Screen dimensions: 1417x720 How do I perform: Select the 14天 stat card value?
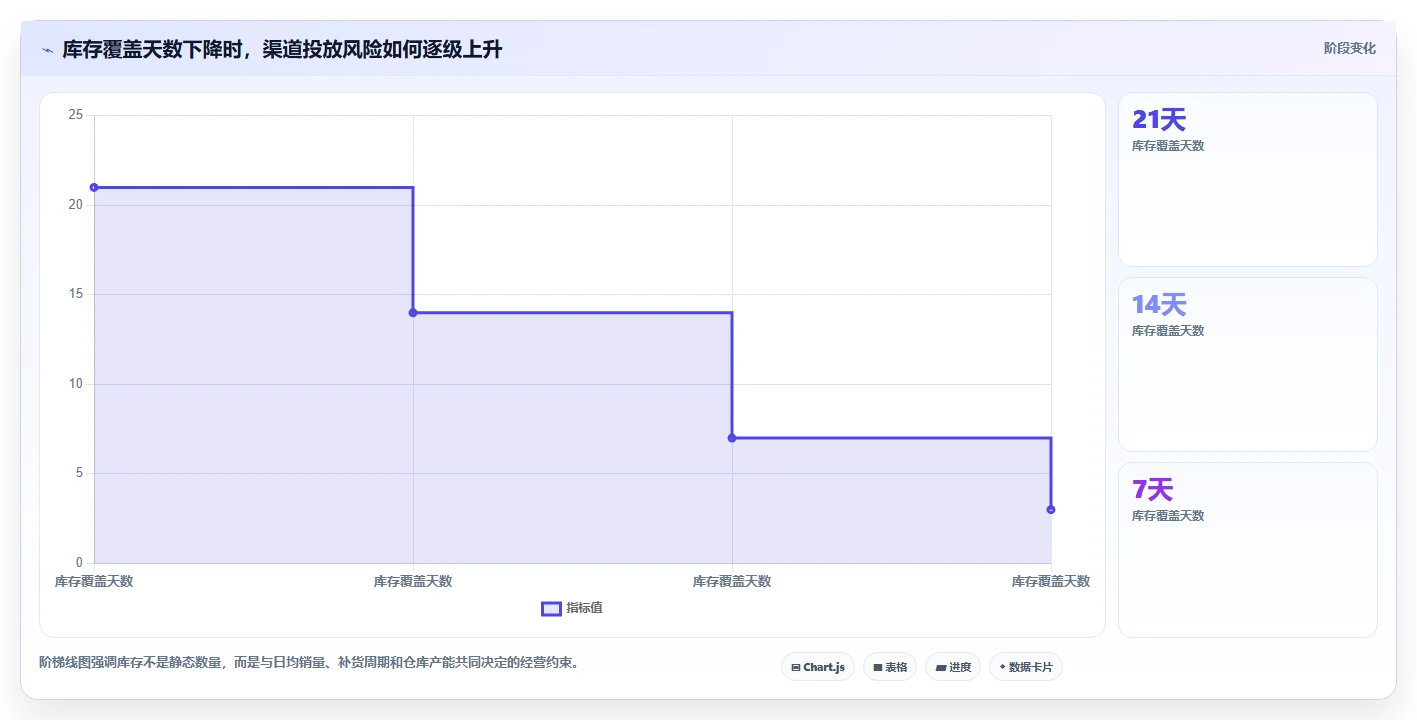[1159, 305]
